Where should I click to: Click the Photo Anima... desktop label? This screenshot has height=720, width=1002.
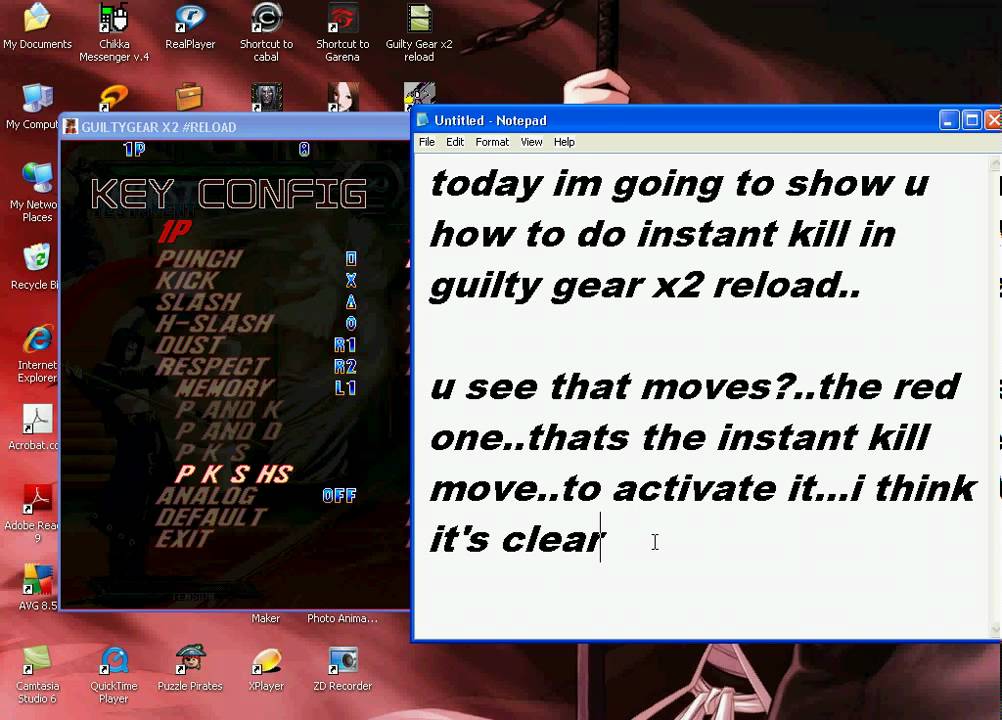(343, 618)
